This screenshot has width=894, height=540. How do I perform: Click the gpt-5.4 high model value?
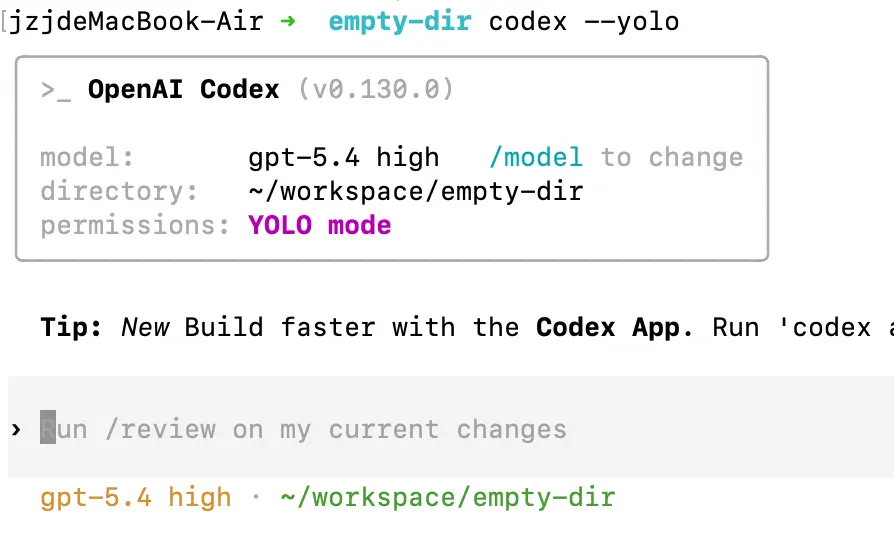coord(344,157)
